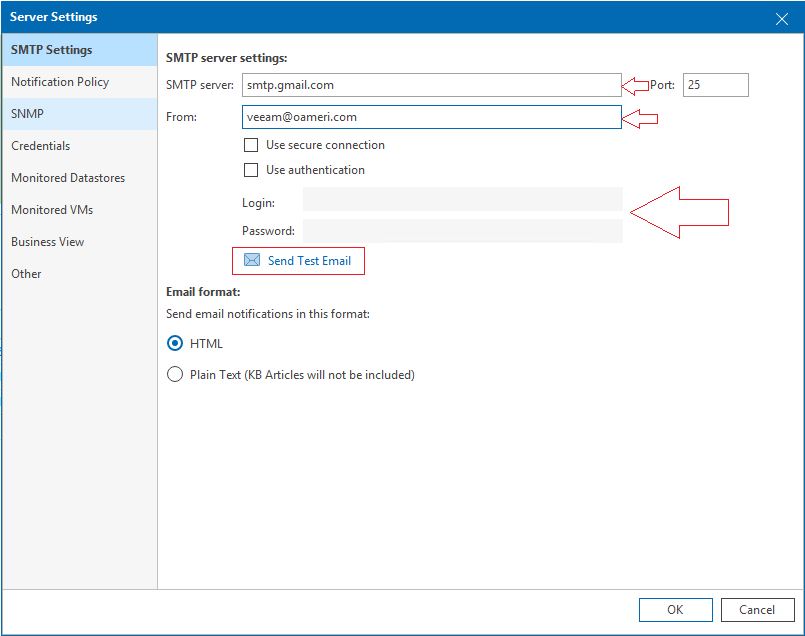Viewport: 805px width, 636px height.
Task: Switch to the Notification Policy section
Action: [80, 82]
